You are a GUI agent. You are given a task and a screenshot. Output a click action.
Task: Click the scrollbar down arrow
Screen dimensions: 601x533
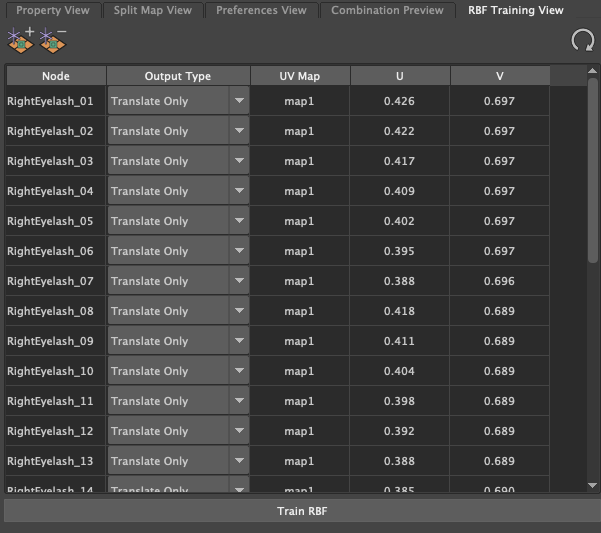pyautogui.click(x=592, y=485)
